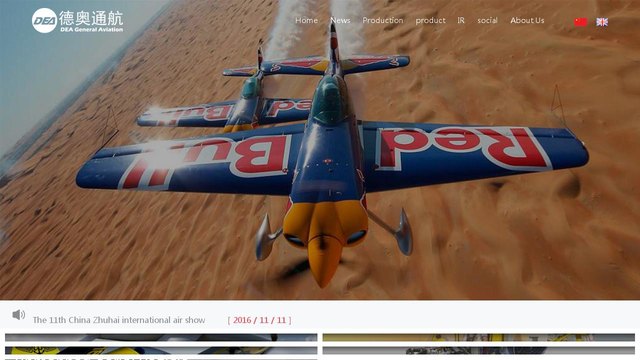Screen dimensions: 640x360
Task: Go to the News menu item
Action: tap(340, 20)
